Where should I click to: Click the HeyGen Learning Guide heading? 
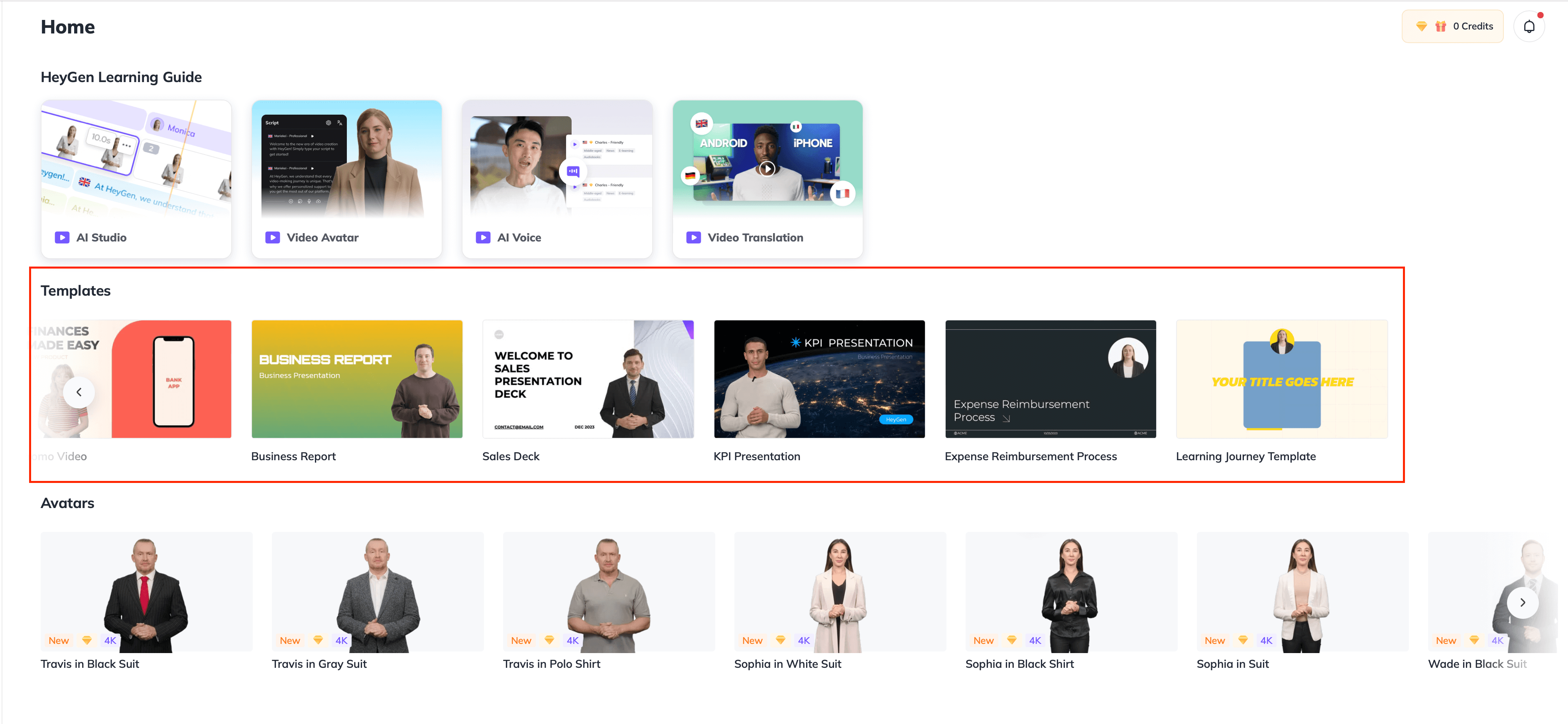coord(121,77)
